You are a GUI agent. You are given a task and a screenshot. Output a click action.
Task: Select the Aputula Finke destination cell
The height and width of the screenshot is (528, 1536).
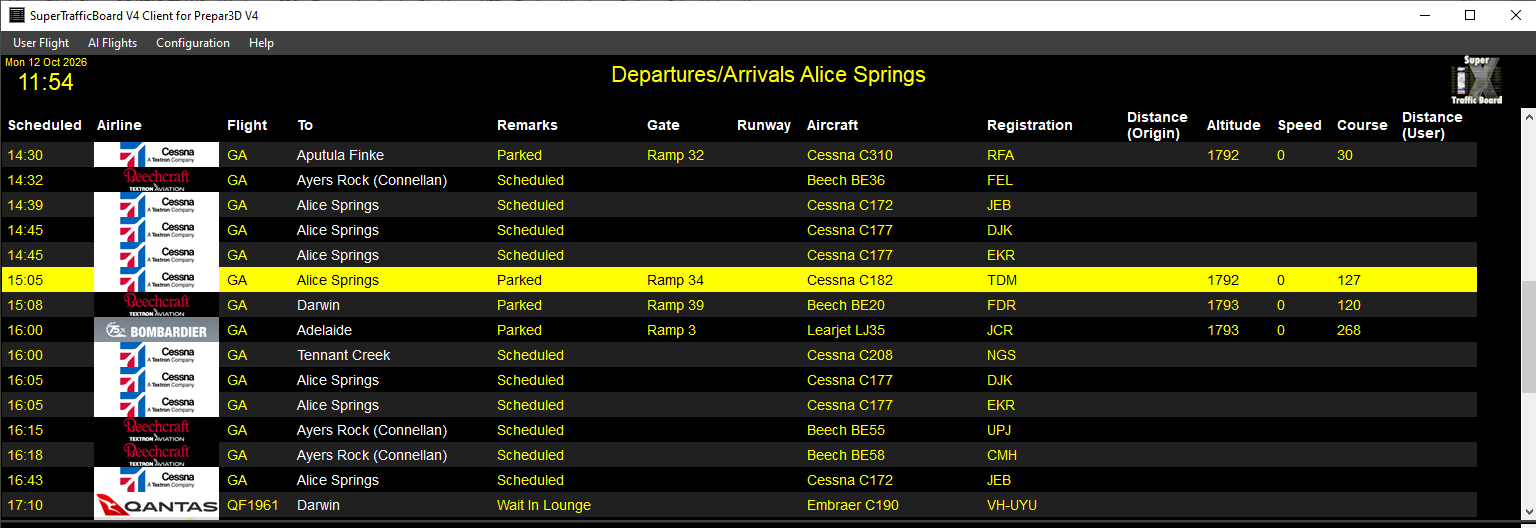(340, 155)
